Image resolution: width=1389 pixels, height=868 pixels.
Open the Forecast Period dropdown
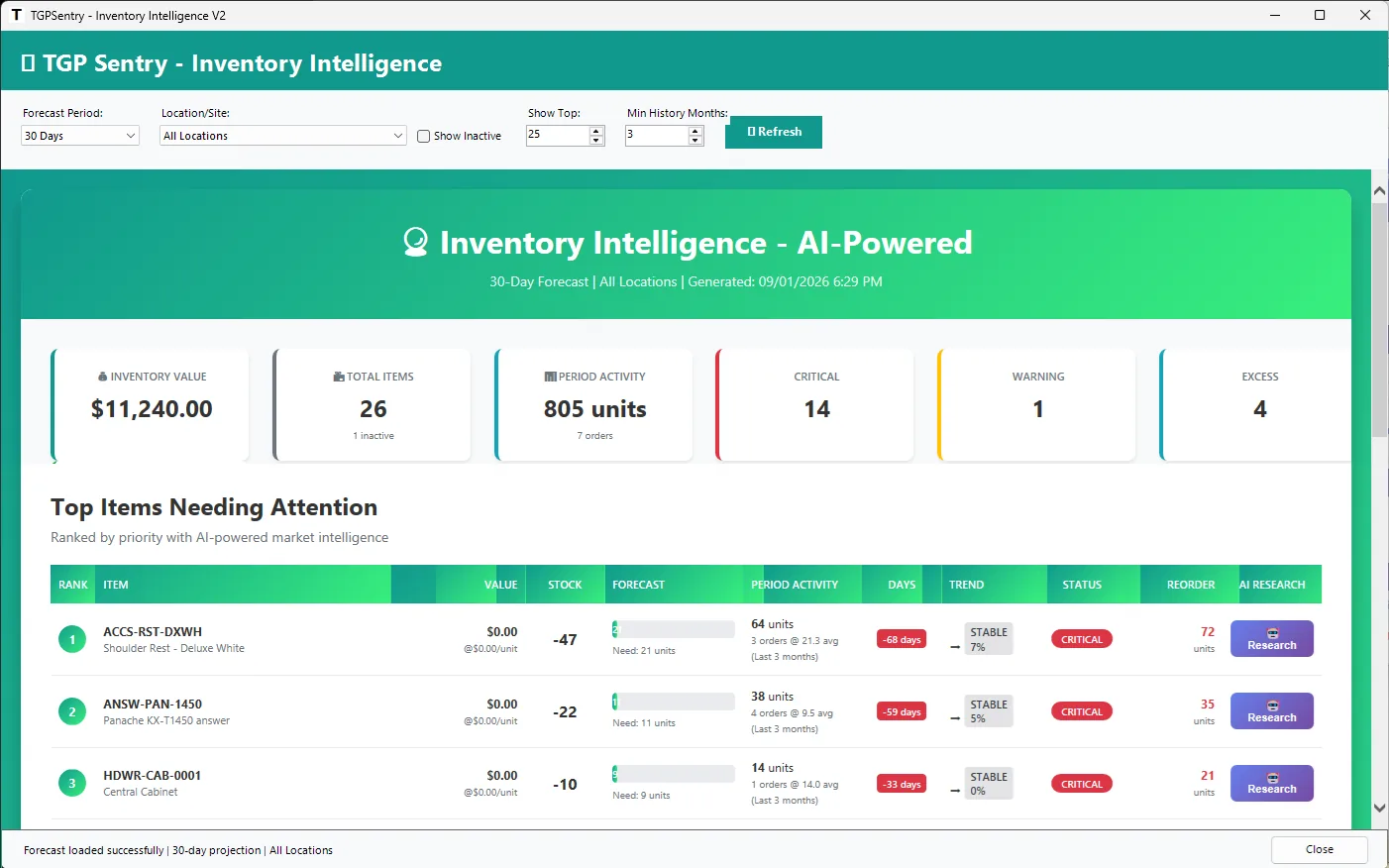pos(80,136)
